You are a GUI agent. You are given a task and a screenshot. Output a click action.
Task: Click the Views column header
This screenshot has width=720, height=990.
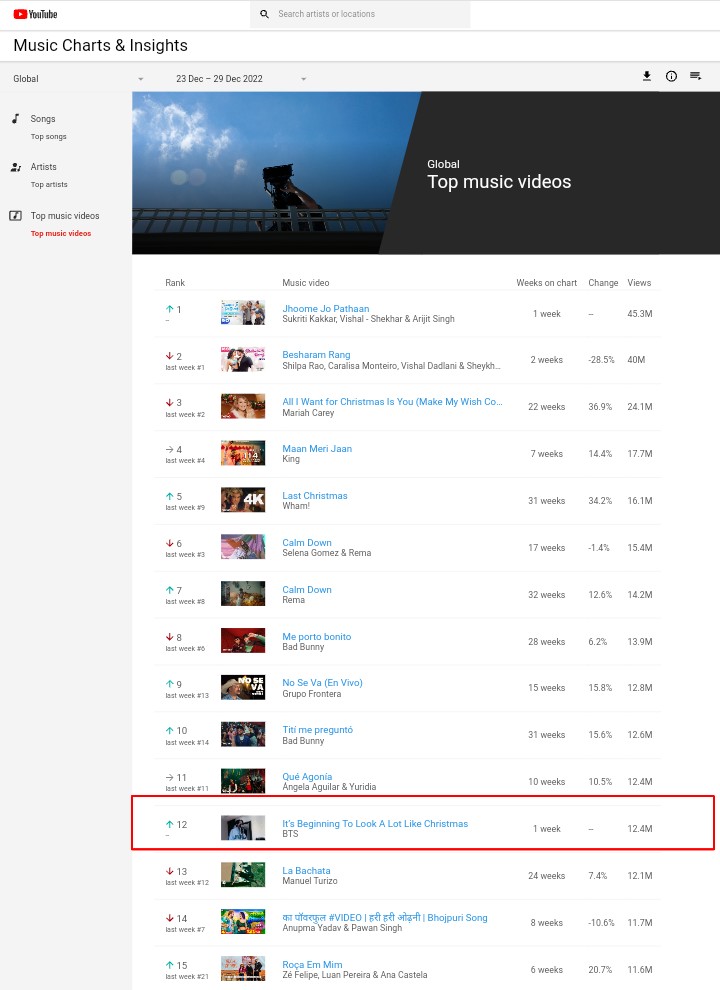639,283
